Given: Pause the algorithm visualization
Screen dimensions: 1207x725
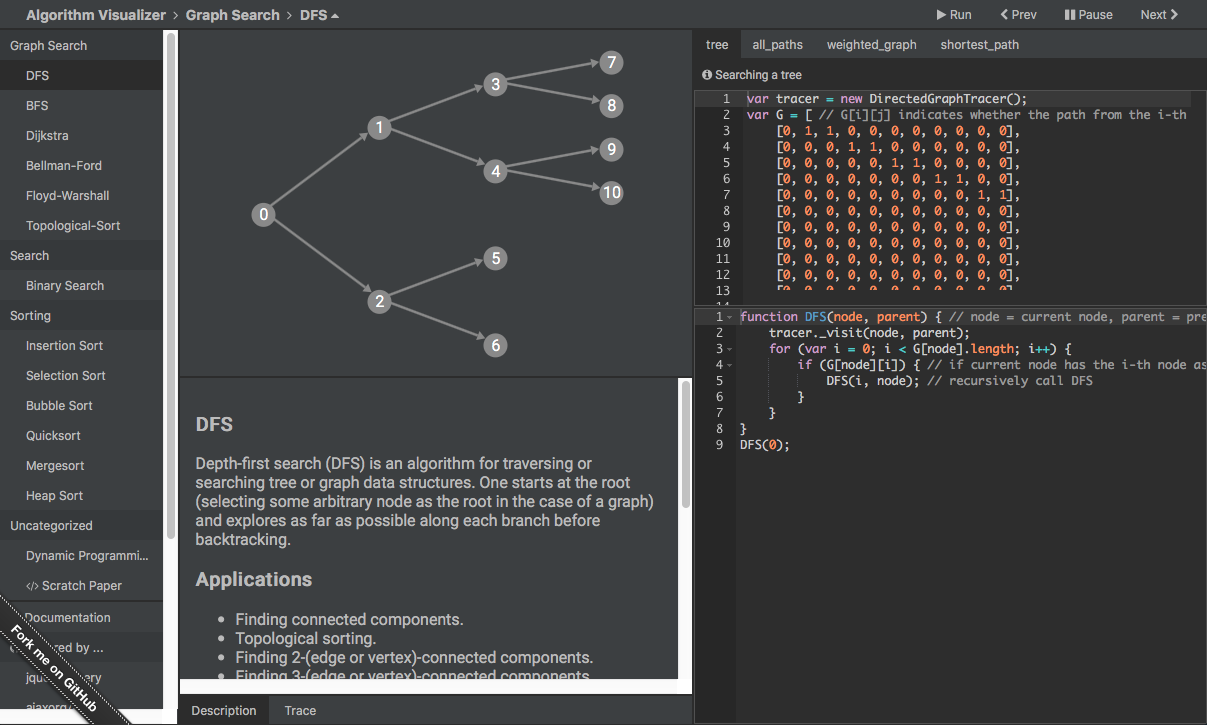Looking at the screenshot, I should coord(1088,15).
